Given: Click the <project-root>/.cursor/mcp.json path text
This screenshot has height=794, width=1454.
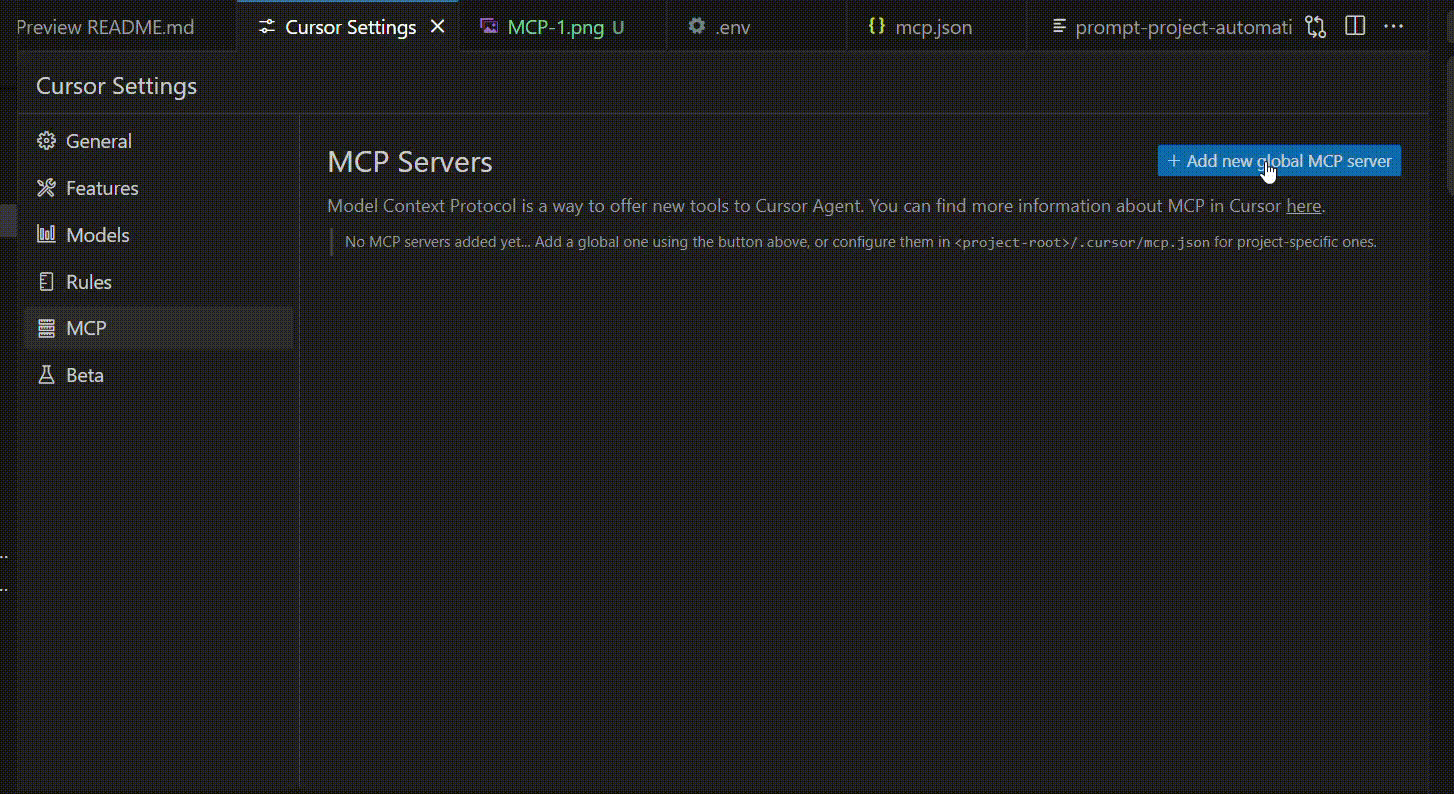Looking at the screenshot, I should click(1082, 242).
